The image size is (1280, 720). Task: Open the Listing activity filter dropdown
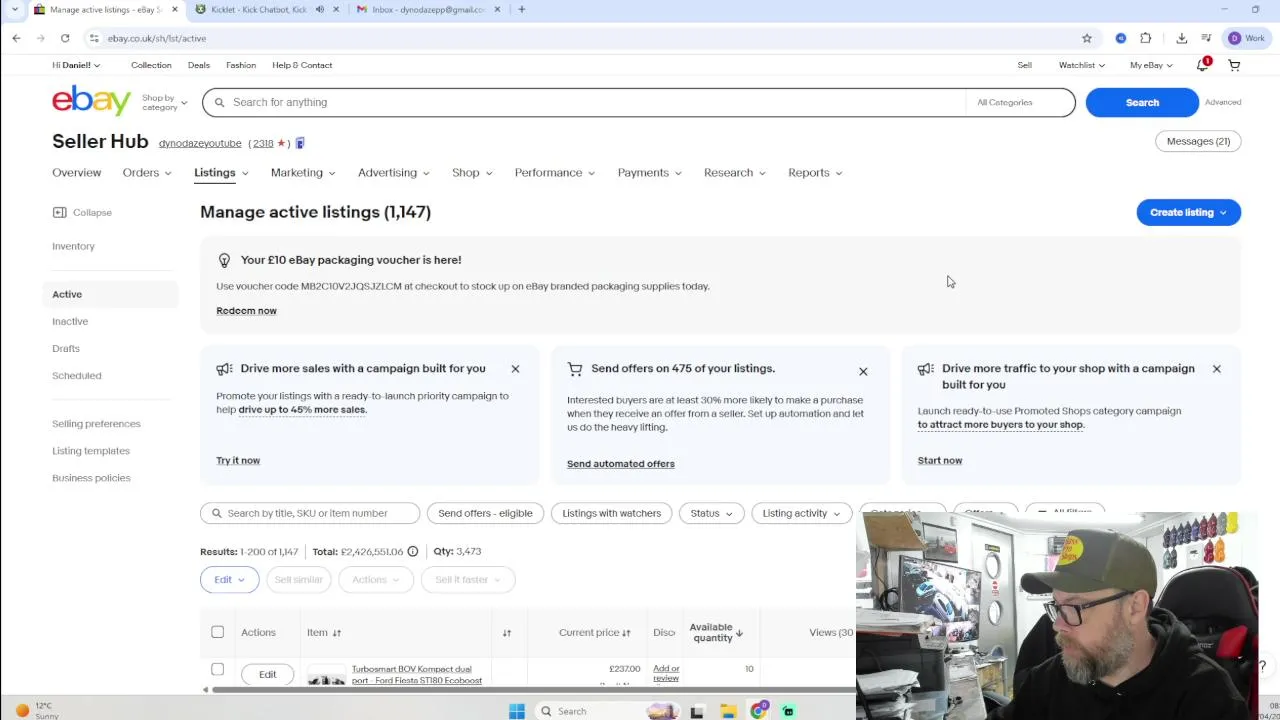tap(801, 513)
